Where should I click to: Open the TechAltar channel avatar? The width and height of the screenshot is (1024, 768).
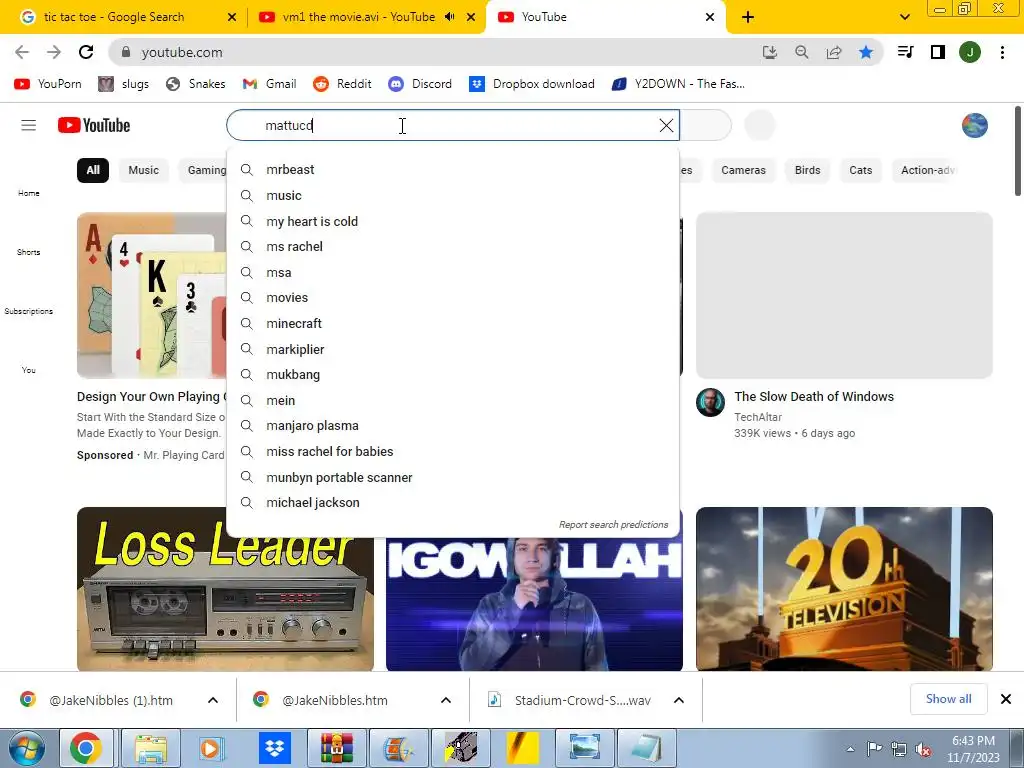[x=710, y=402]
